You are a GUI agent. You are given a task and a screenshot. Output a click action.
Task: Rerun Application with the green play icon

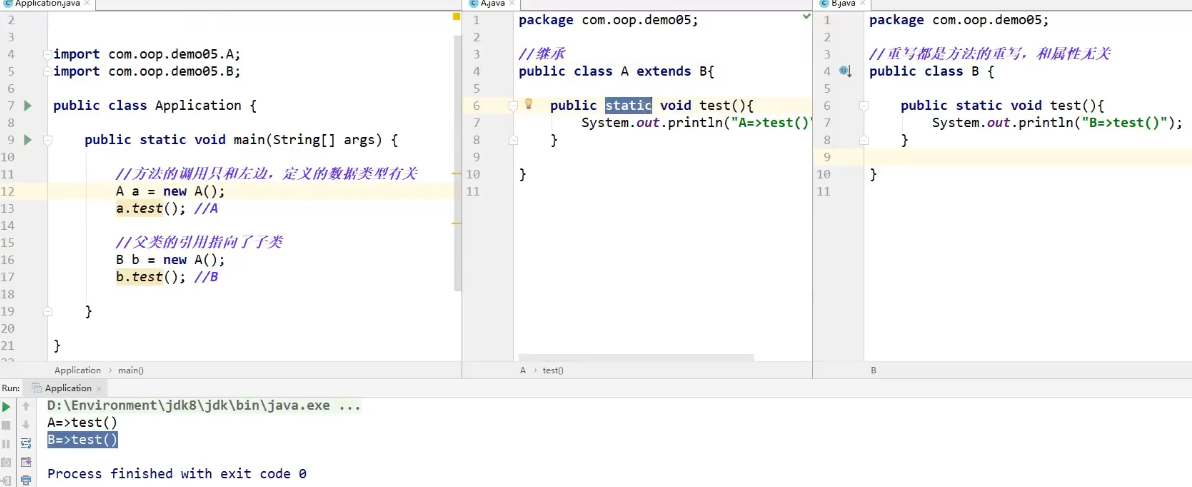click(x=7, y=407)
